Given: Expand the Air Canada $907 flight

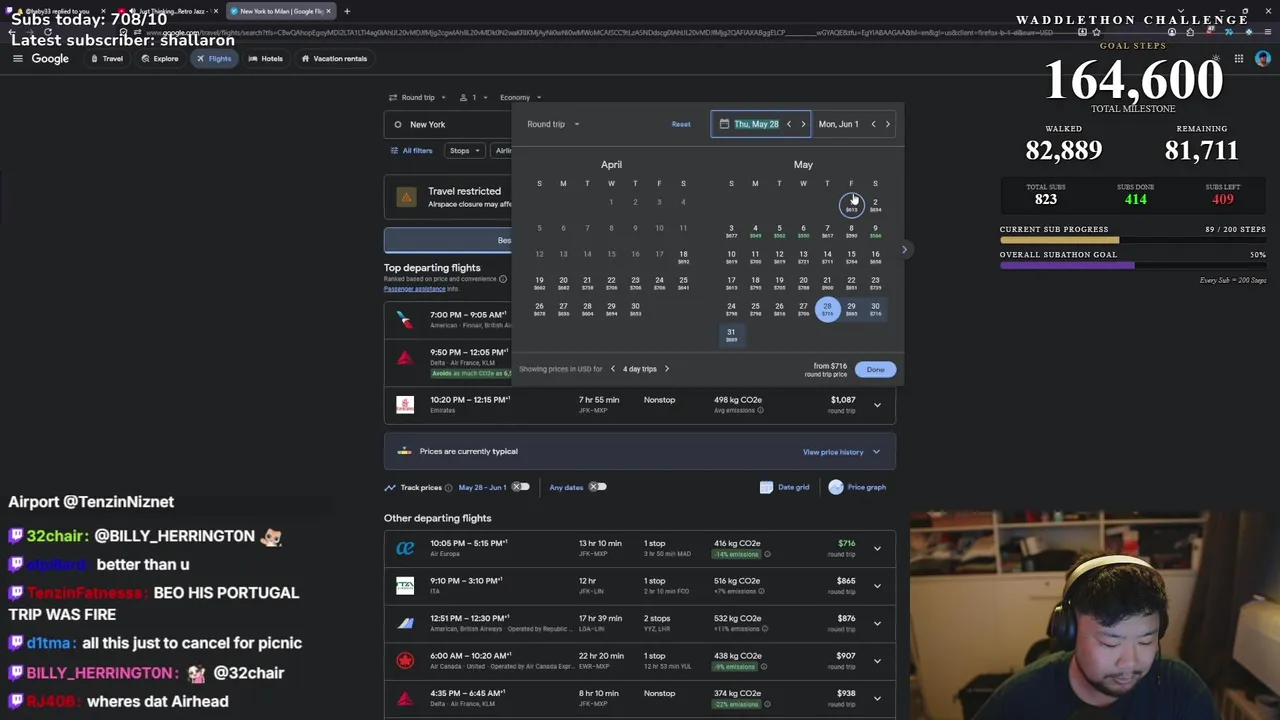Looking at the screenshot, I should [877, 661].
